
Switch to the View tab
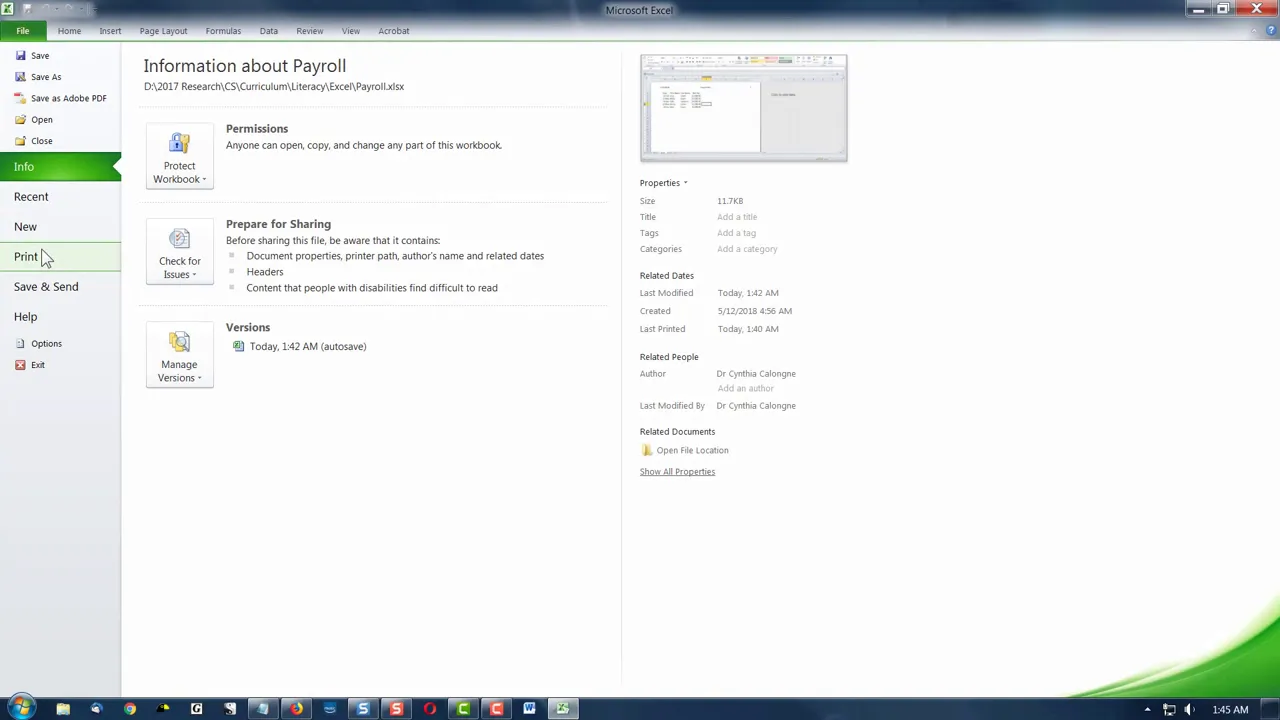click(x=351, y=31)
